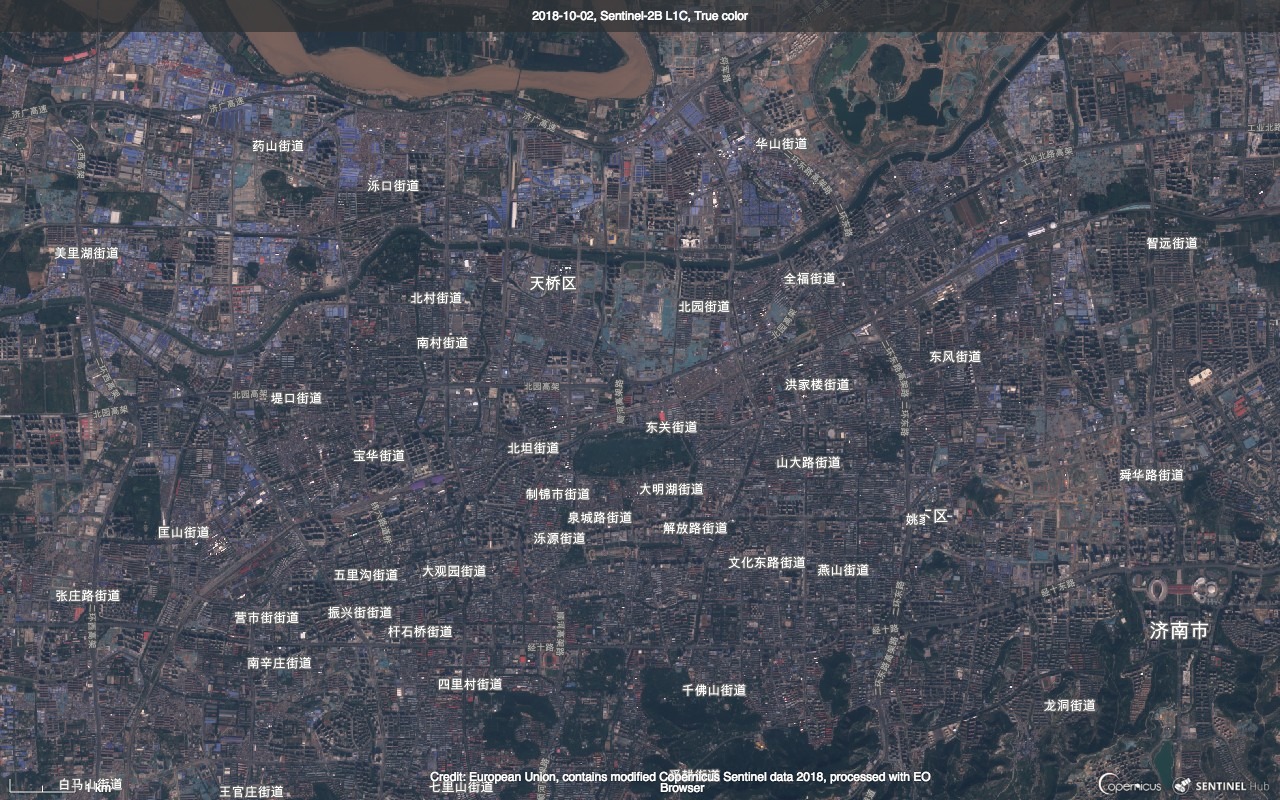Click the 王官庄街道 map label
Viewport: 1280px width, 800px height.
251,792
